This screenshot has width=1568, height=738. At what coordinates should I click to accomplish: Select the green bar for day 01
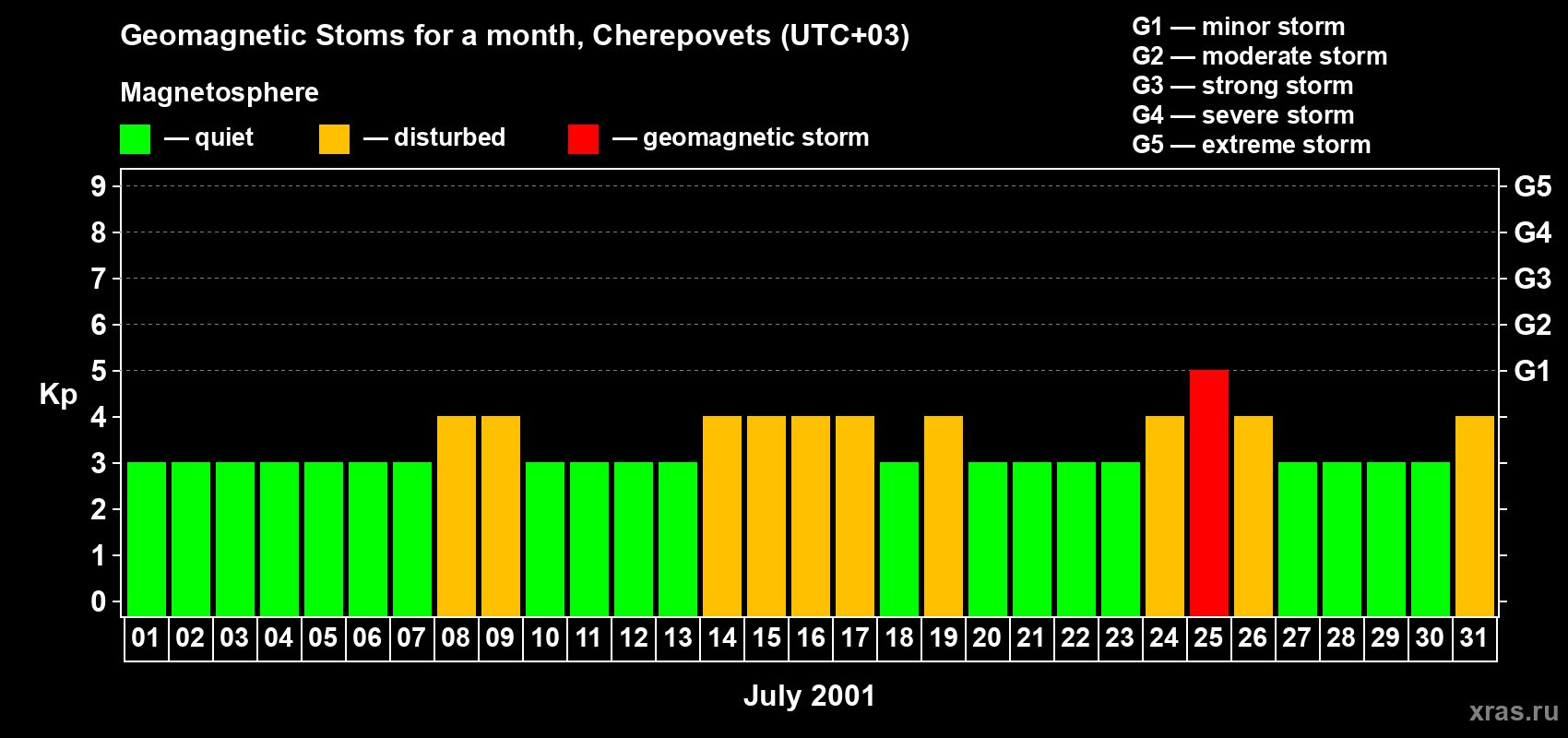(147, 539)
